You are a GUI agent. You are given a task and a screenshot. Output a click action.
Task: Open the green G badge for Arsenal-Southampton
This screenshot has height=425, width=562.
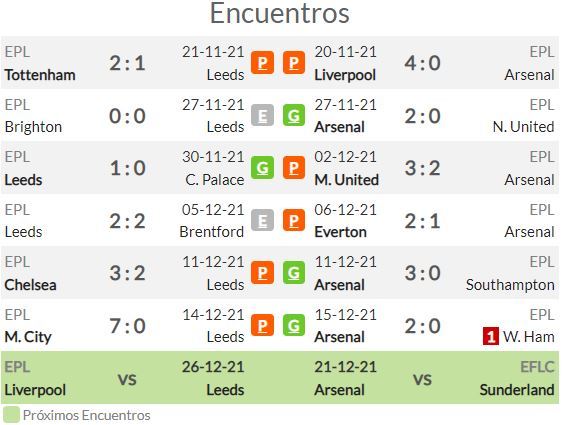pos(294,273)
